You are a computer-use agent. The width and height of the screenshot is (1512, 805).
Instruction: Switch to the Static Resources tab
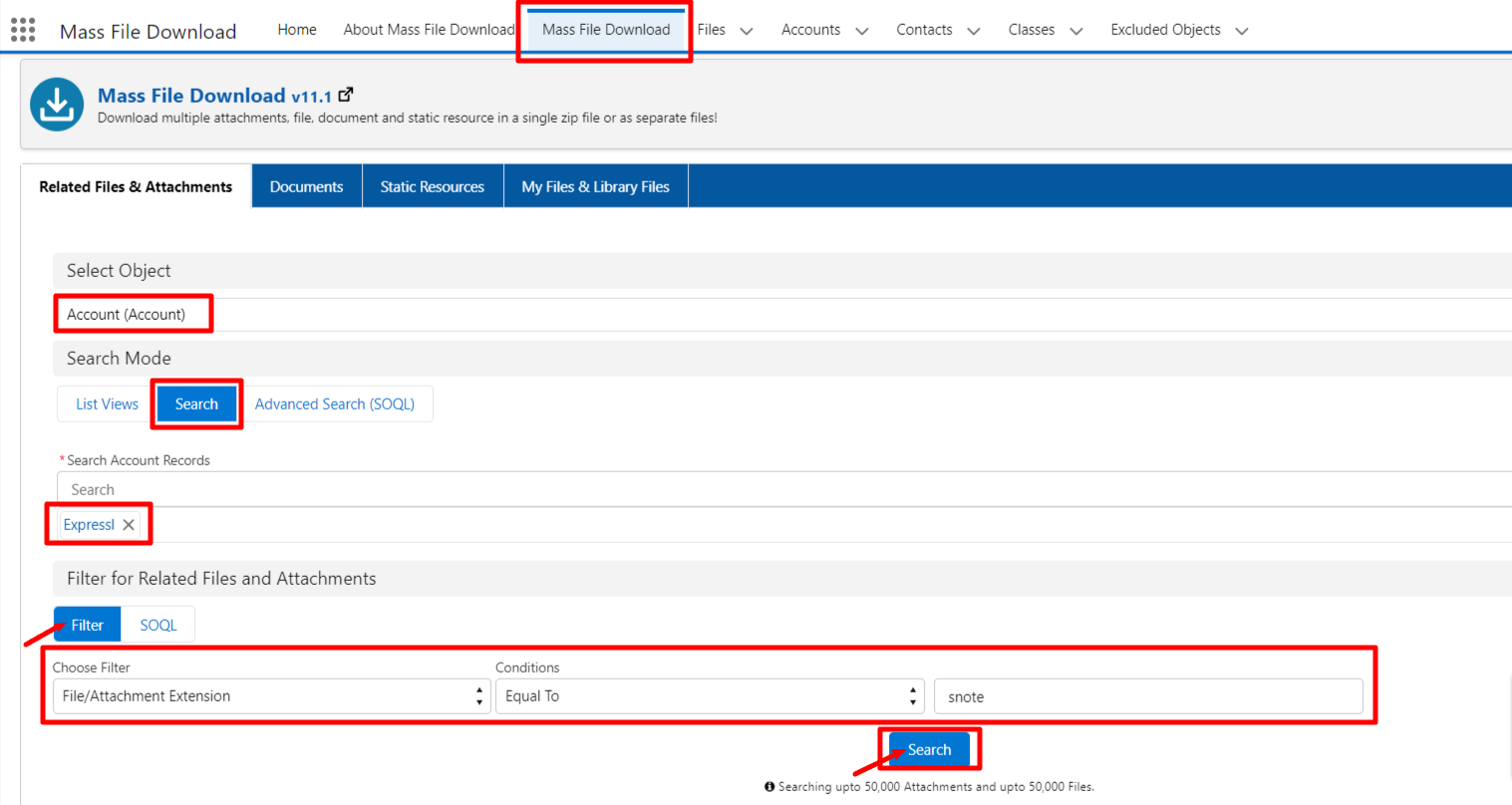point(433,187)
